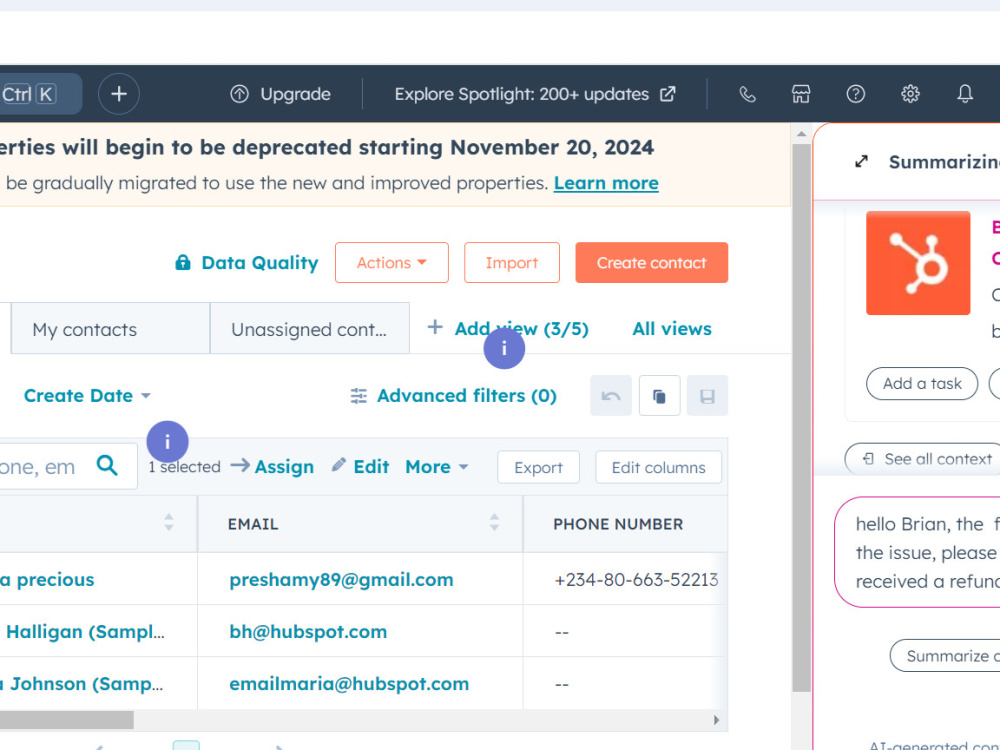Click the external link icon beside Spotlight
This screenshot has height=750, width=1000.
click(x=668, y=94)
